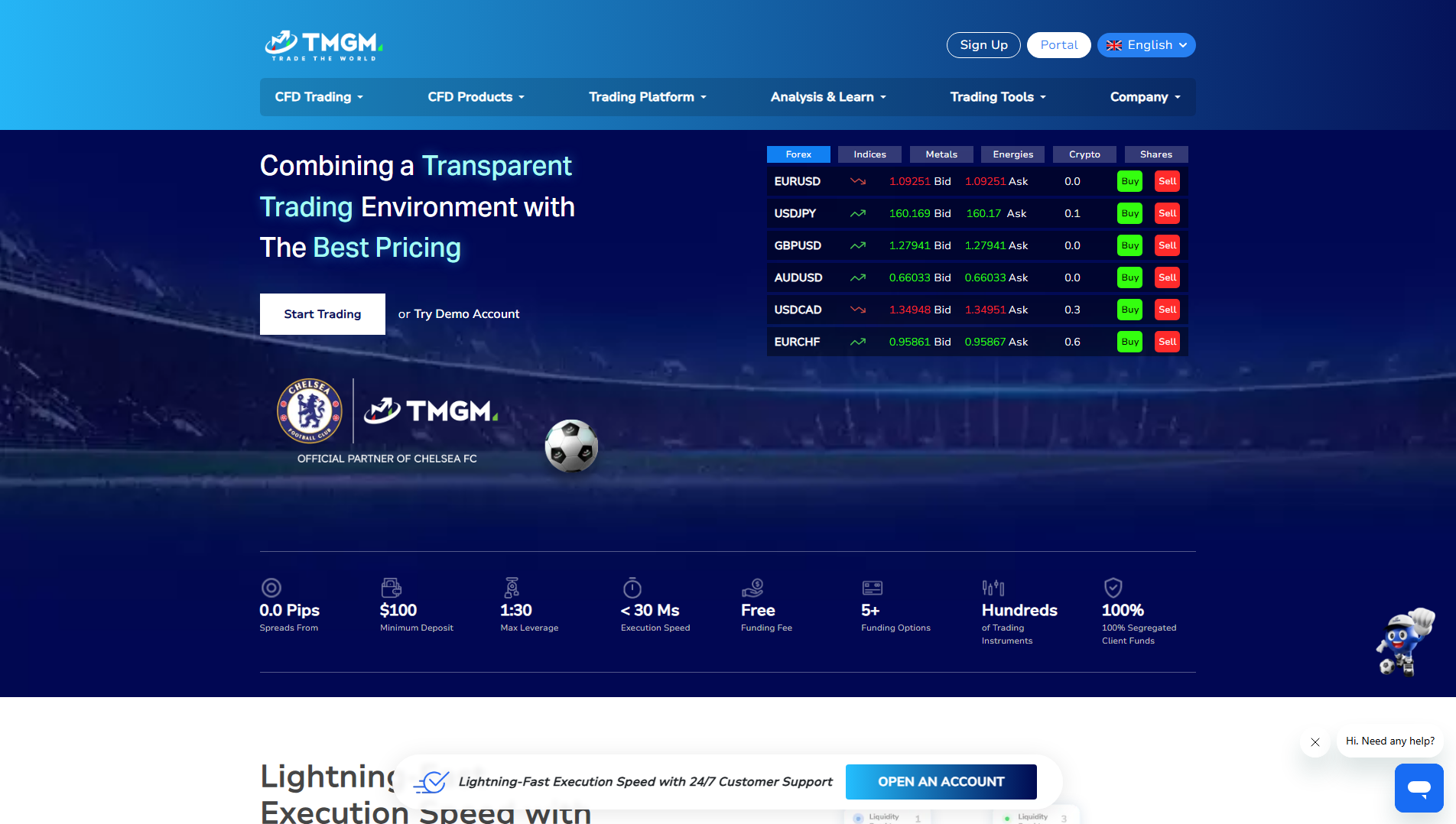1456x824 pixels.
Task: Click the Try Demo Account link
Action: [x=466, y=314]
